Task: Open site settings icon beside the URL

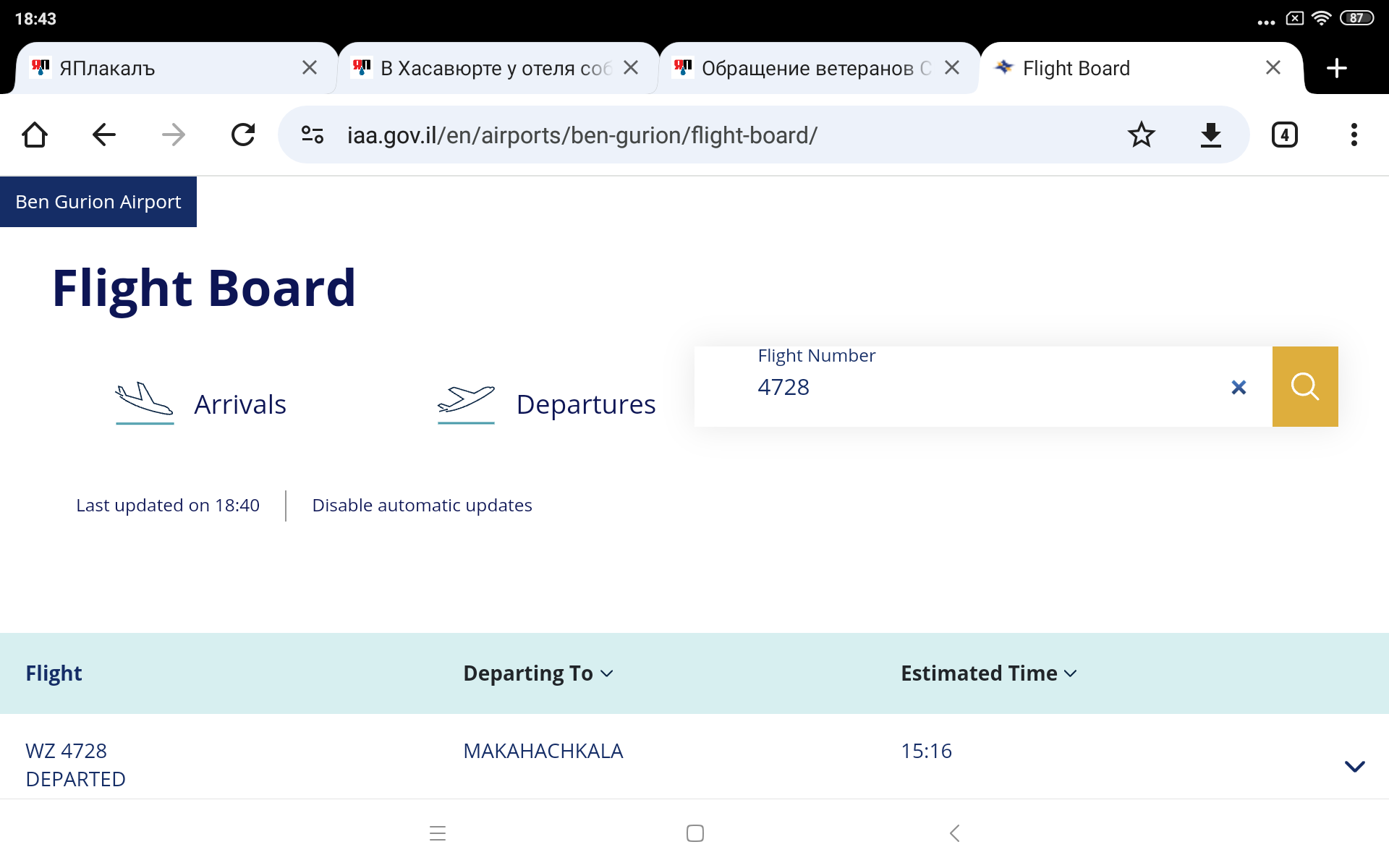Action: 313,135
